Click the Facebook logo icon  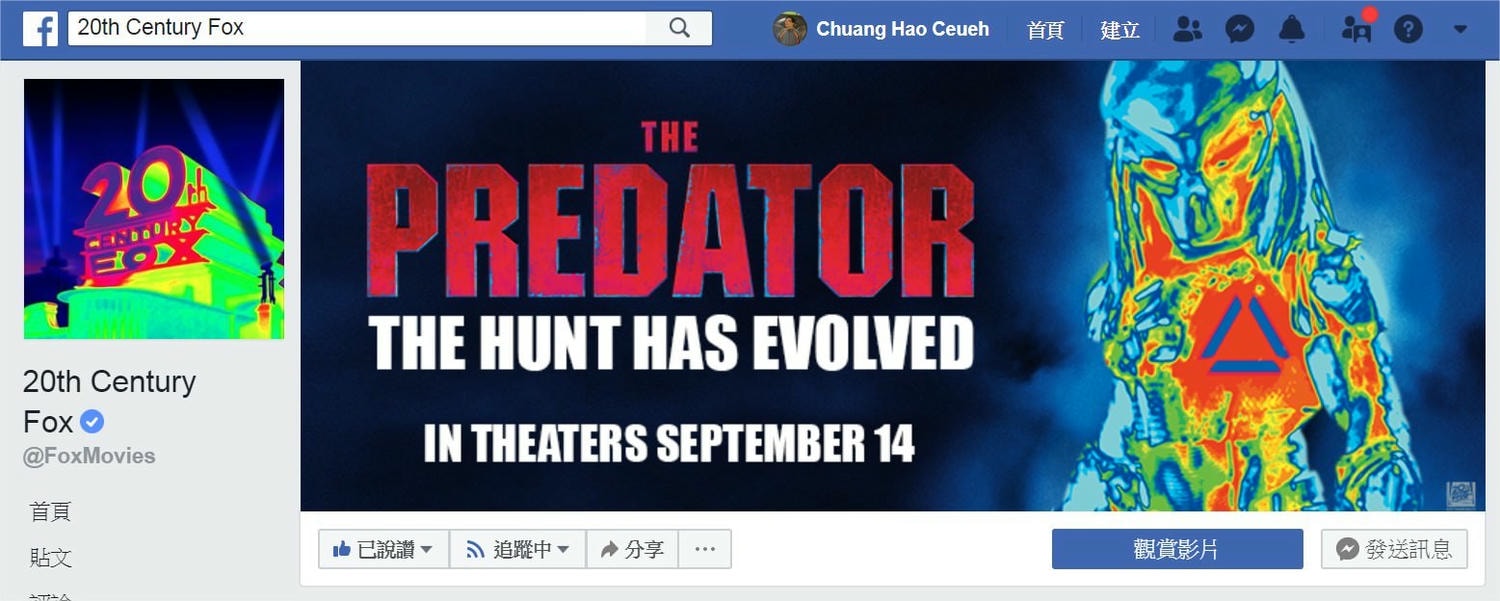click(40, 29)
